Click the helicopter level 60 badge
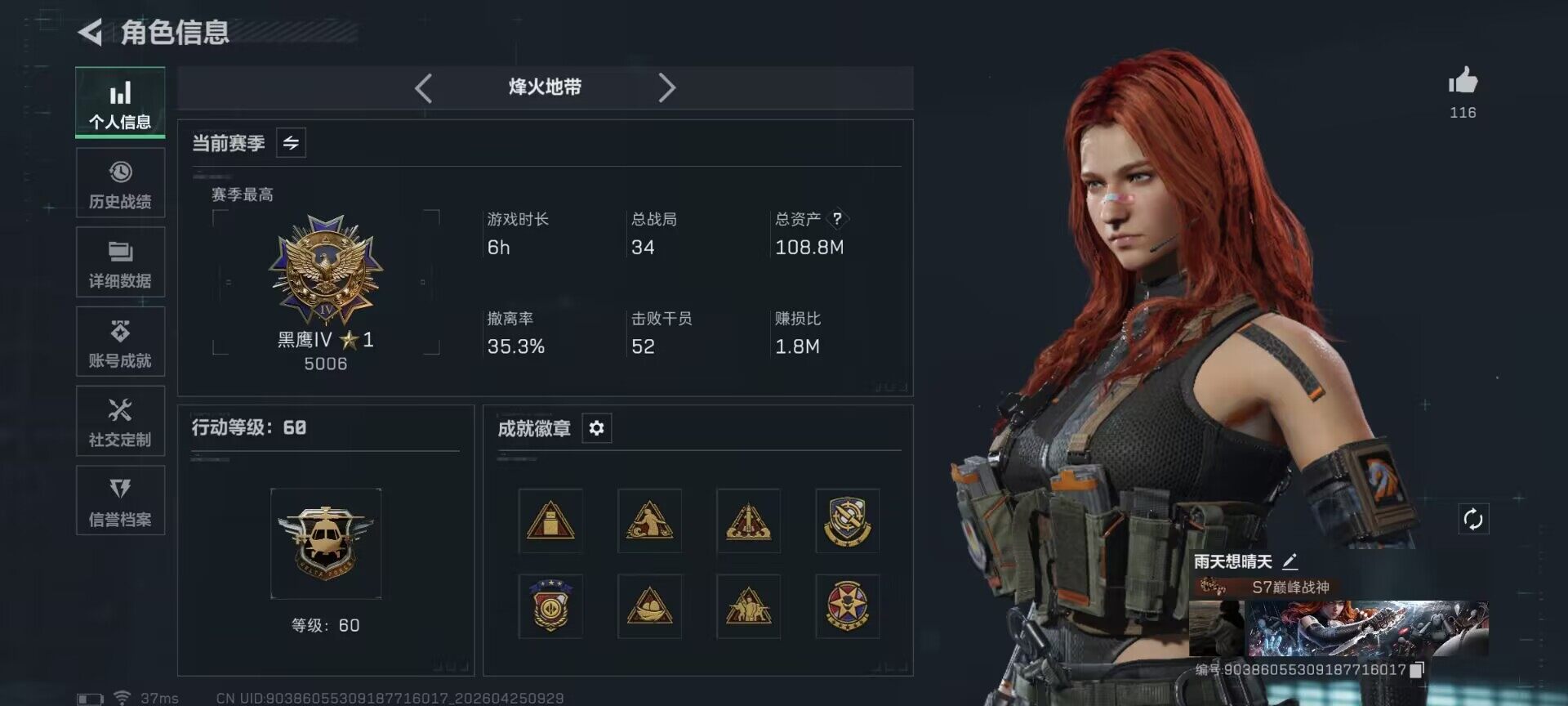The height and width of the screenshot is (706, 1568). [326, 543]
